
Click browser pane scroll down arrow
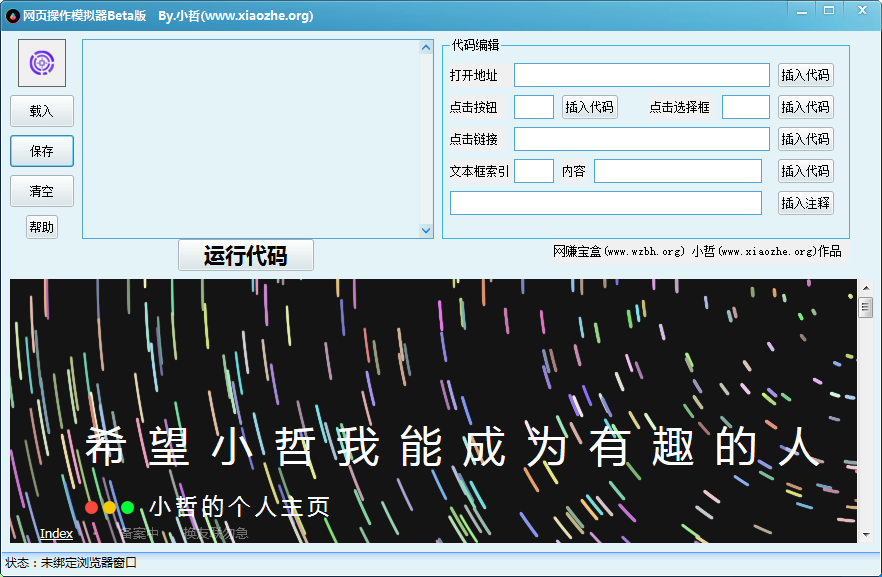coord(866,535)
